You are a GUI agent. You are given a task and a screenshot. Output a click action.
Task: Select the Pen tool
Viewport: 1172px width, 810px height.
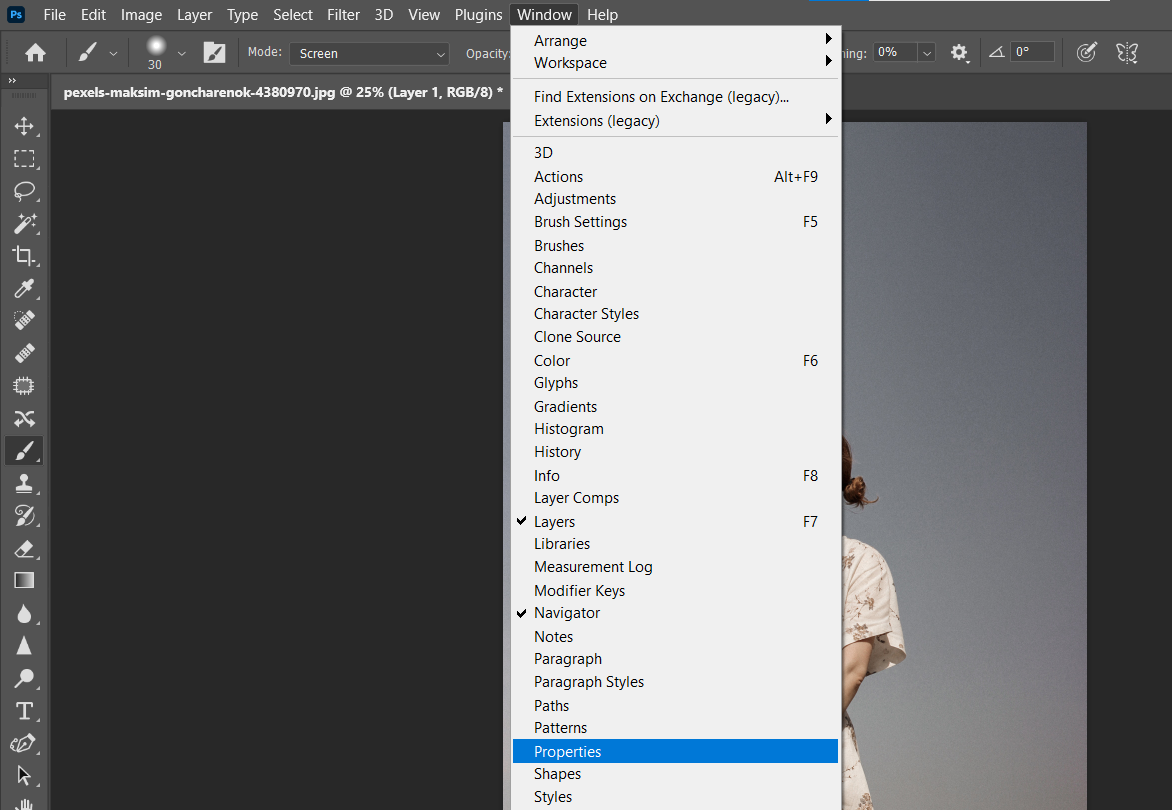(24, 743)
